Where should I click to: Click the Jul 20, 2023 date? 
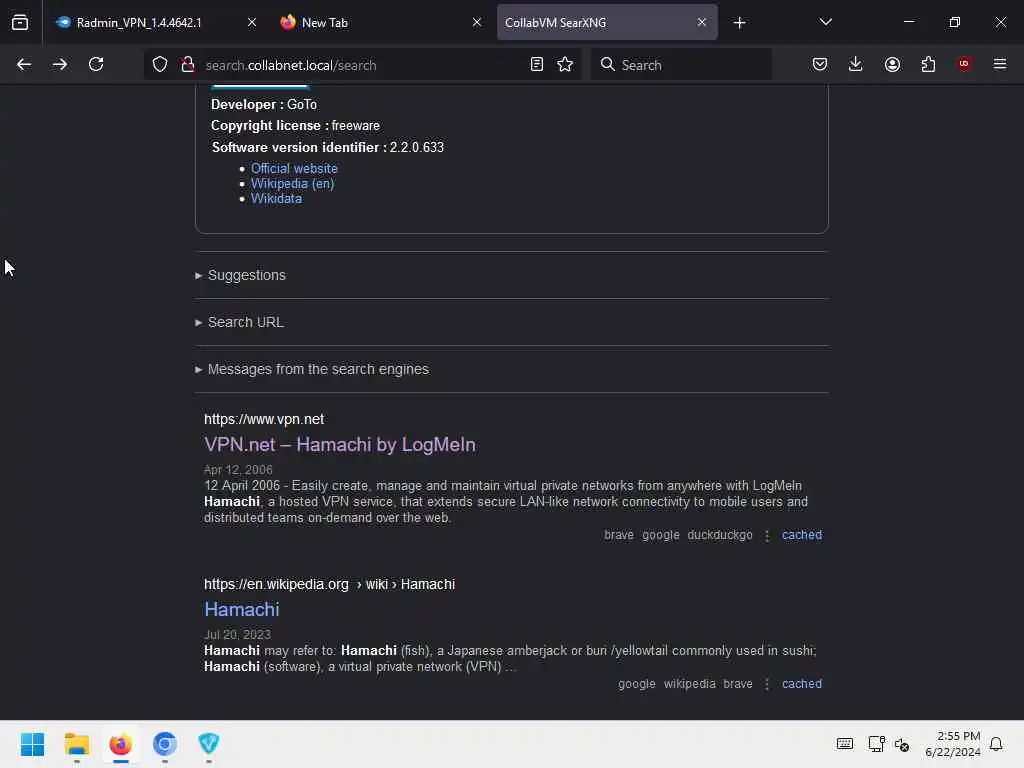click(x=237, y=634)
